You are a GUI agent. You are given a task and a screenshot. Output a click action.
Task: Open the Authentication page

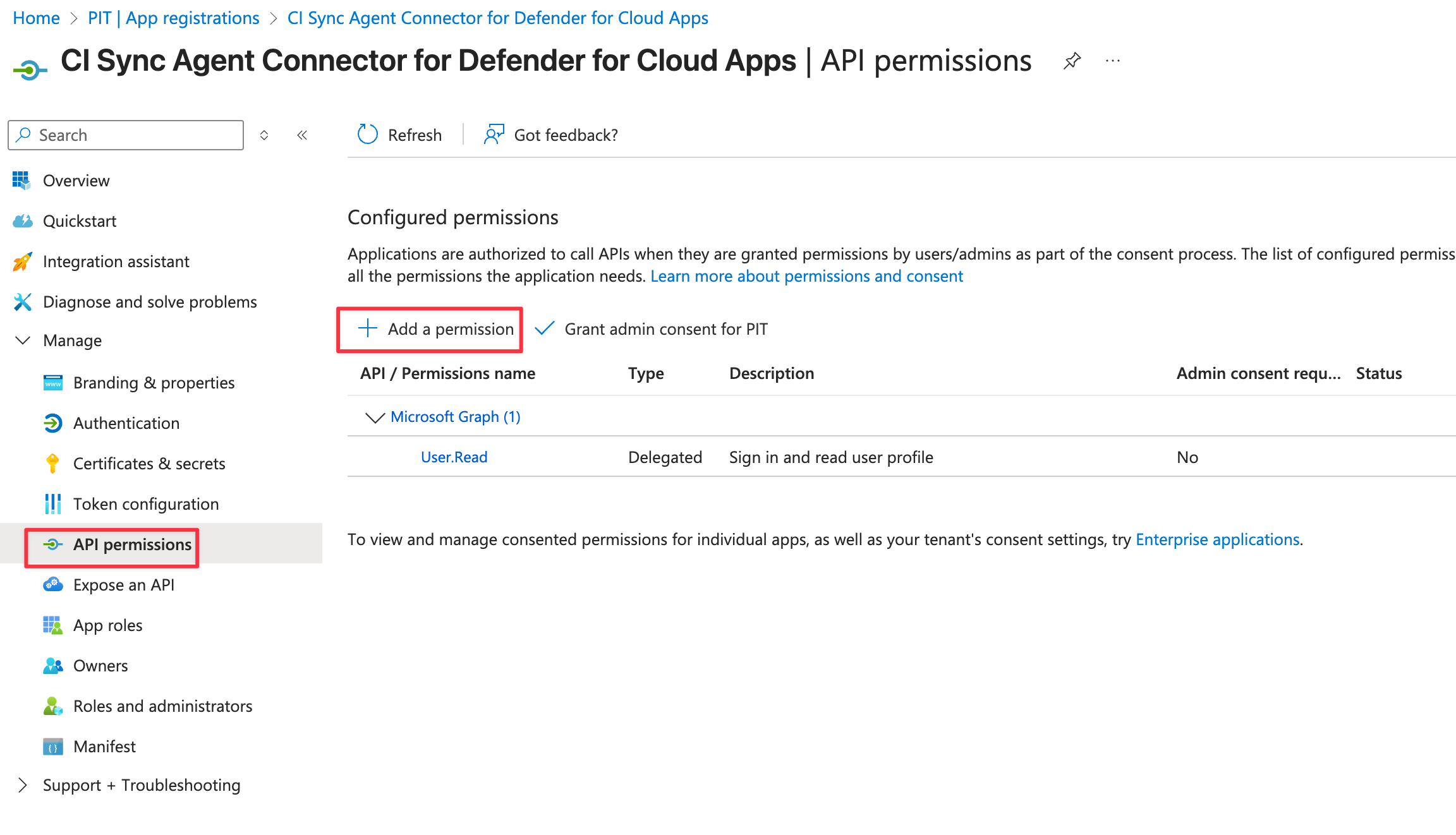point(126,423)
